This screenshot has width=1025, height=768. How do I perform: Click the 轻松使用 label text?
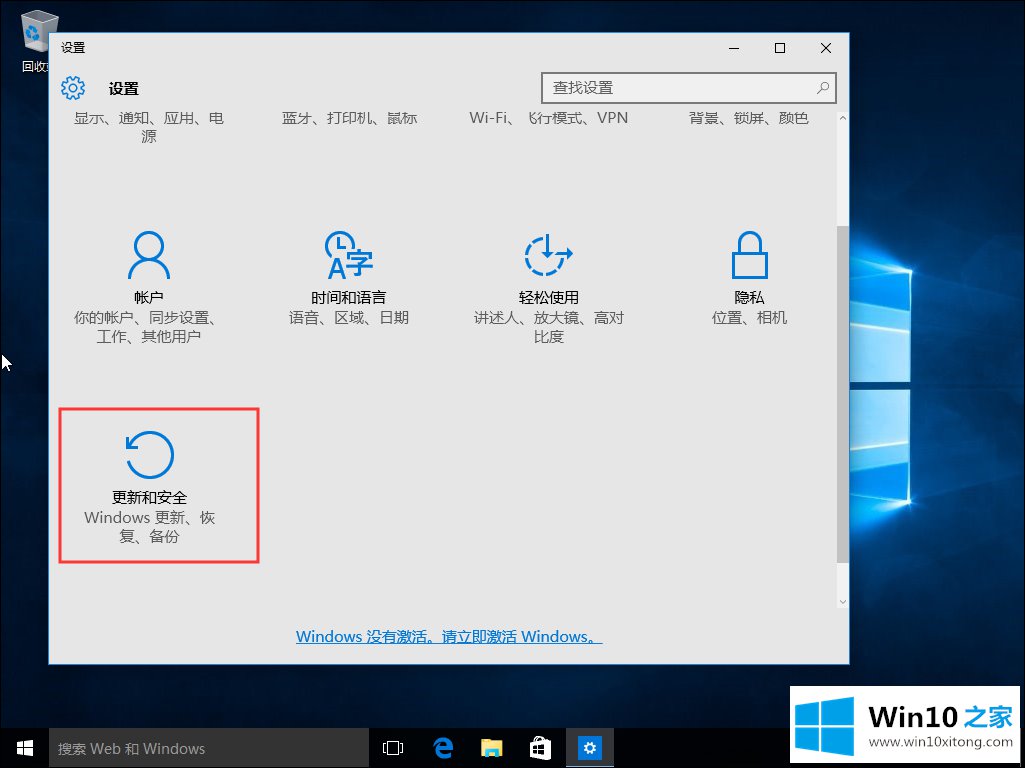[x=548, y=297]
